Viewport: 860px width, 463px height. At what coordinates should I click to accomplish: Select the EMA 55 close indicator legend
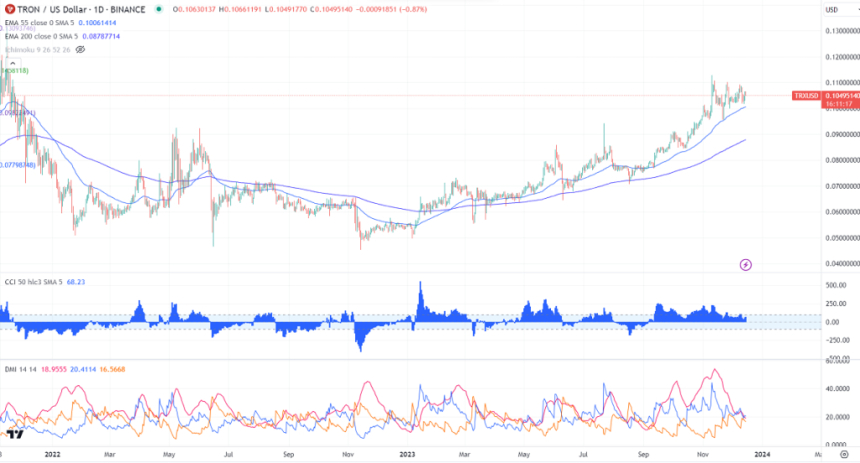click(39, 23)
